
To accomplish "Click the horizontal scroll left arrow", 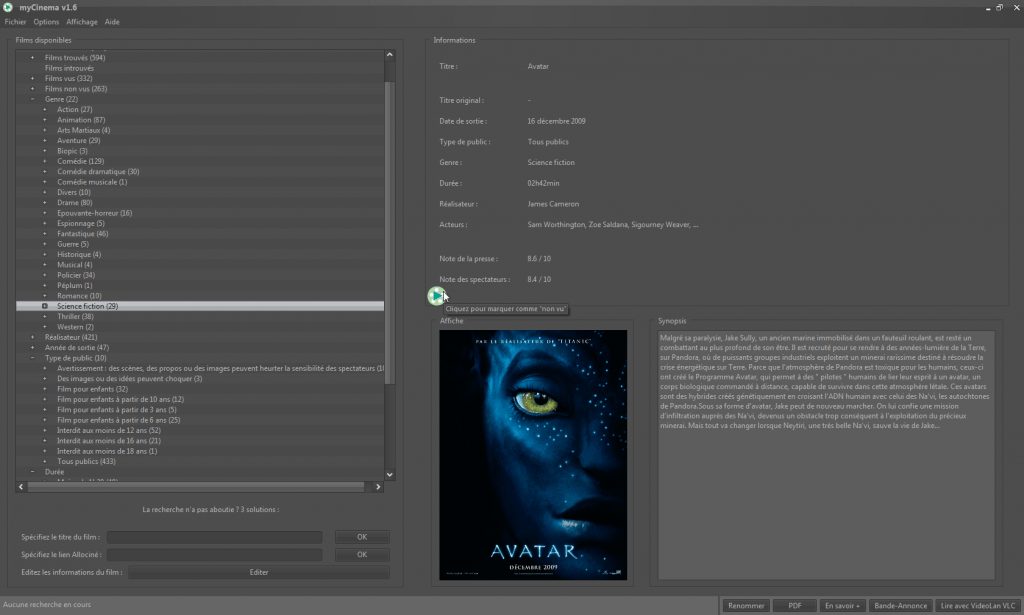I will (21, 487).
